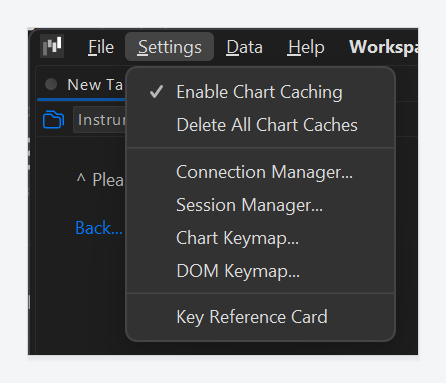Open Key Reference Card
This screenshot has height=383, width=446.
(261, 317)
